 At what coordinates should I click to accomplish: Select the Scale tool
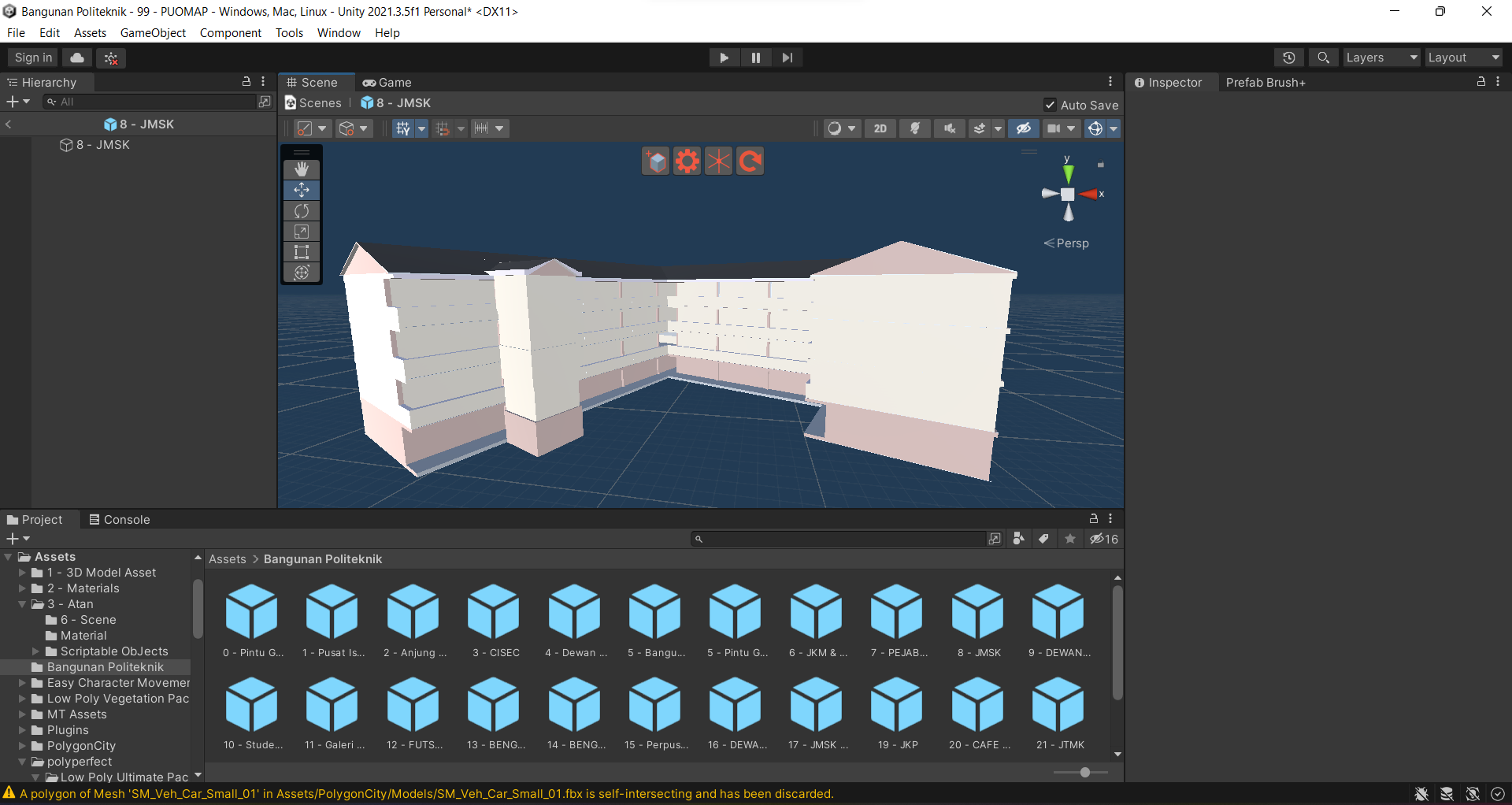click(302, 232)
